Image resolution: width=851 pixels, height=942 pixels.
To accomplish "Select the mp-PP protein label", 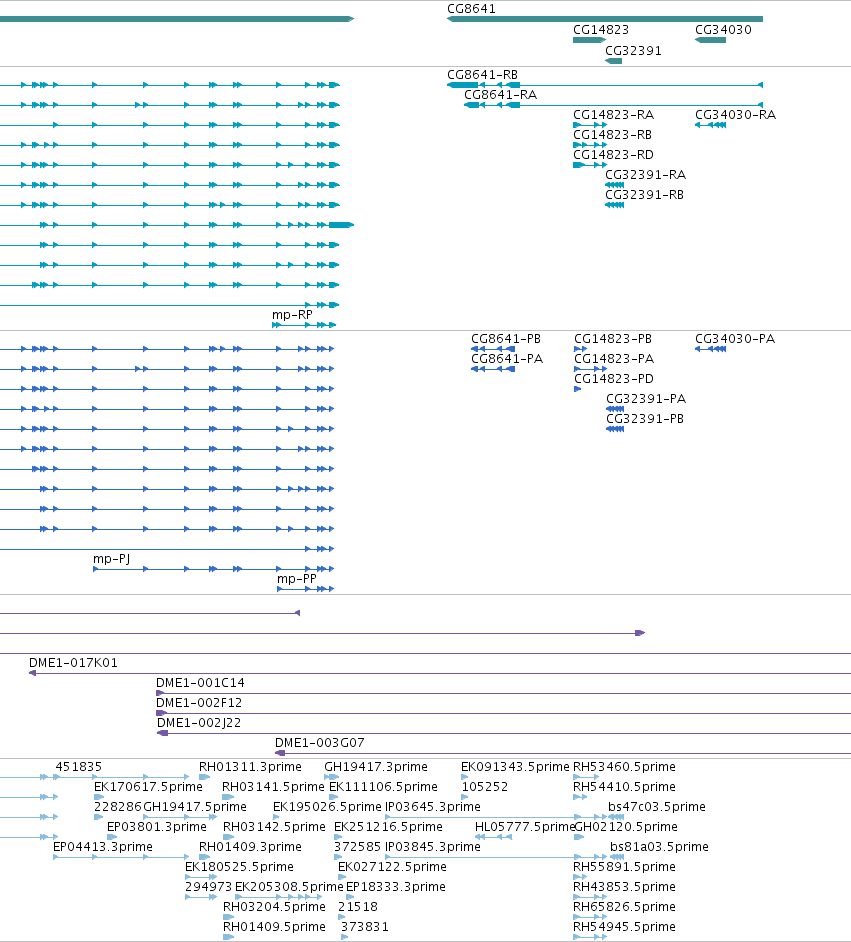I will pyautogui.click(x=296, y=579).
